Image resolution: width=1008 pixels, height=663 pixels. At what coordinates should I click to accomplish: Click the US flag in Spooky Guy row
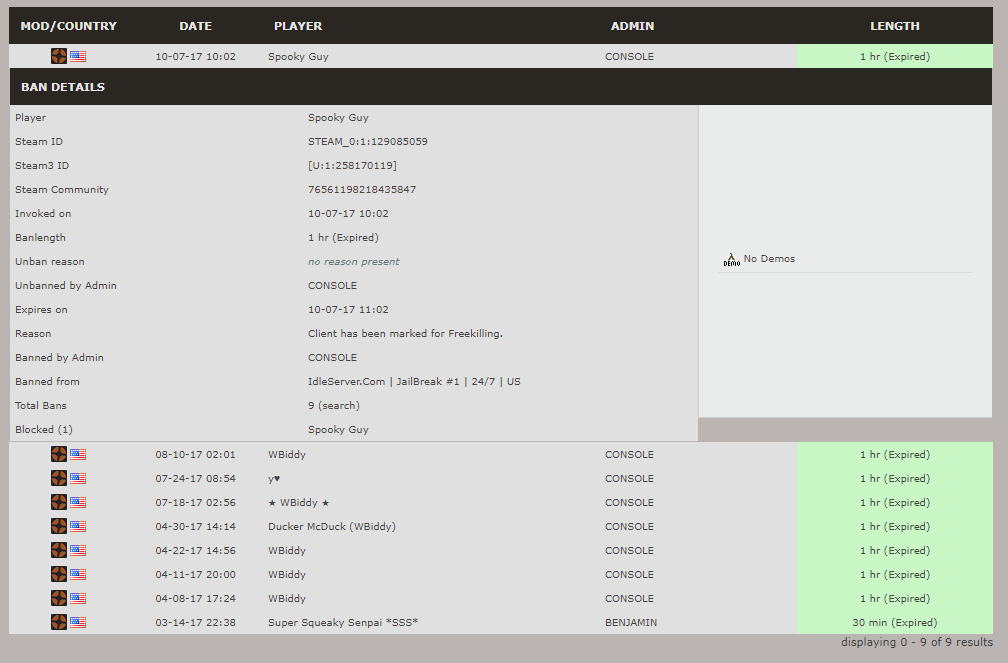tap(78, 56)
